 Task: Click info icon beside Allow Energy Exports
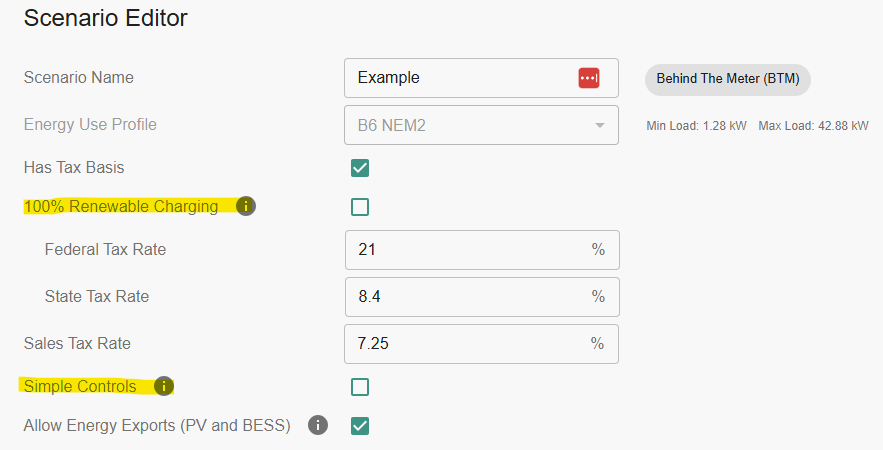[318, 426]
